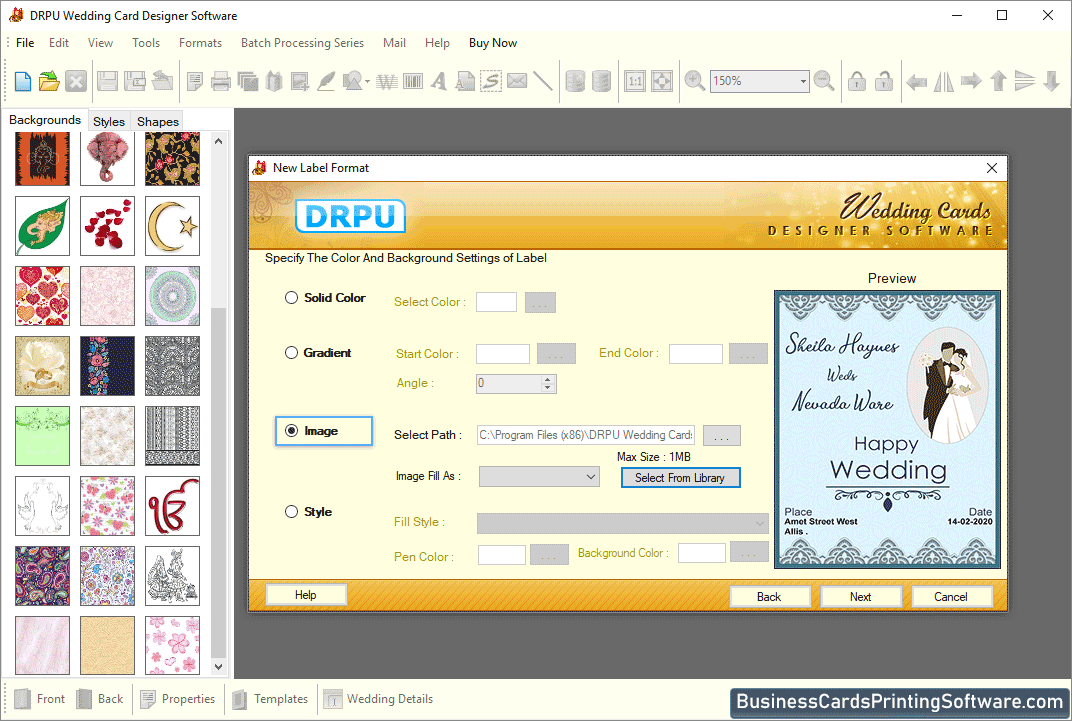This screenshot has height=721, width=1072.
Task: Click the Select From Library button
Action: pos(680,478)
